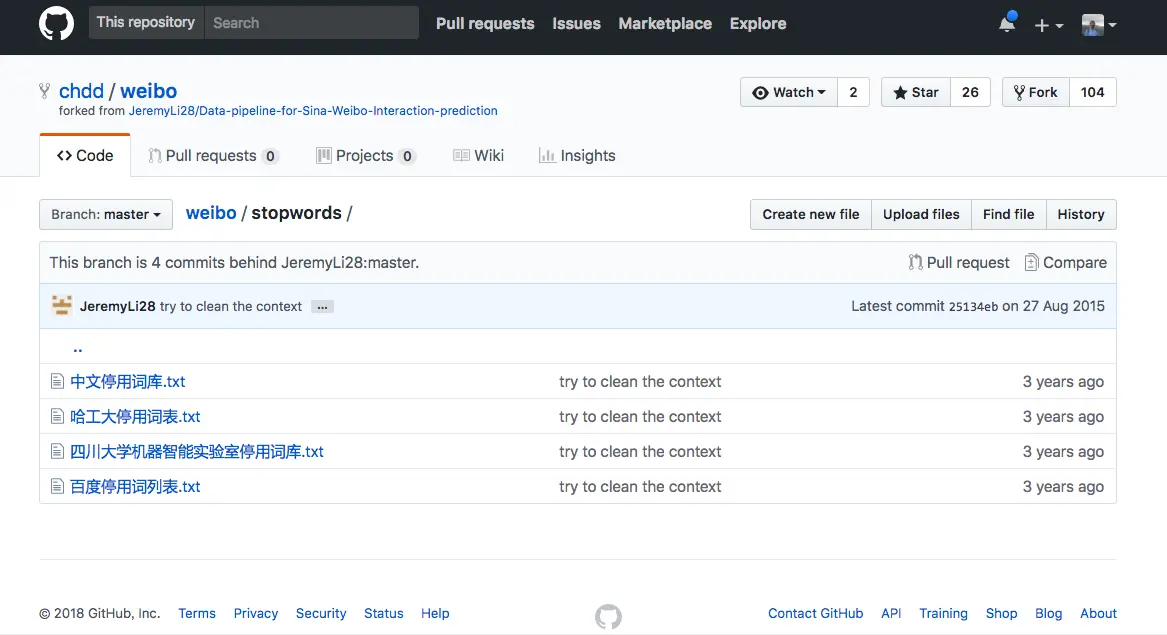
Task: Click the GitHub mark in the footer
Action: tap(608, 616)
